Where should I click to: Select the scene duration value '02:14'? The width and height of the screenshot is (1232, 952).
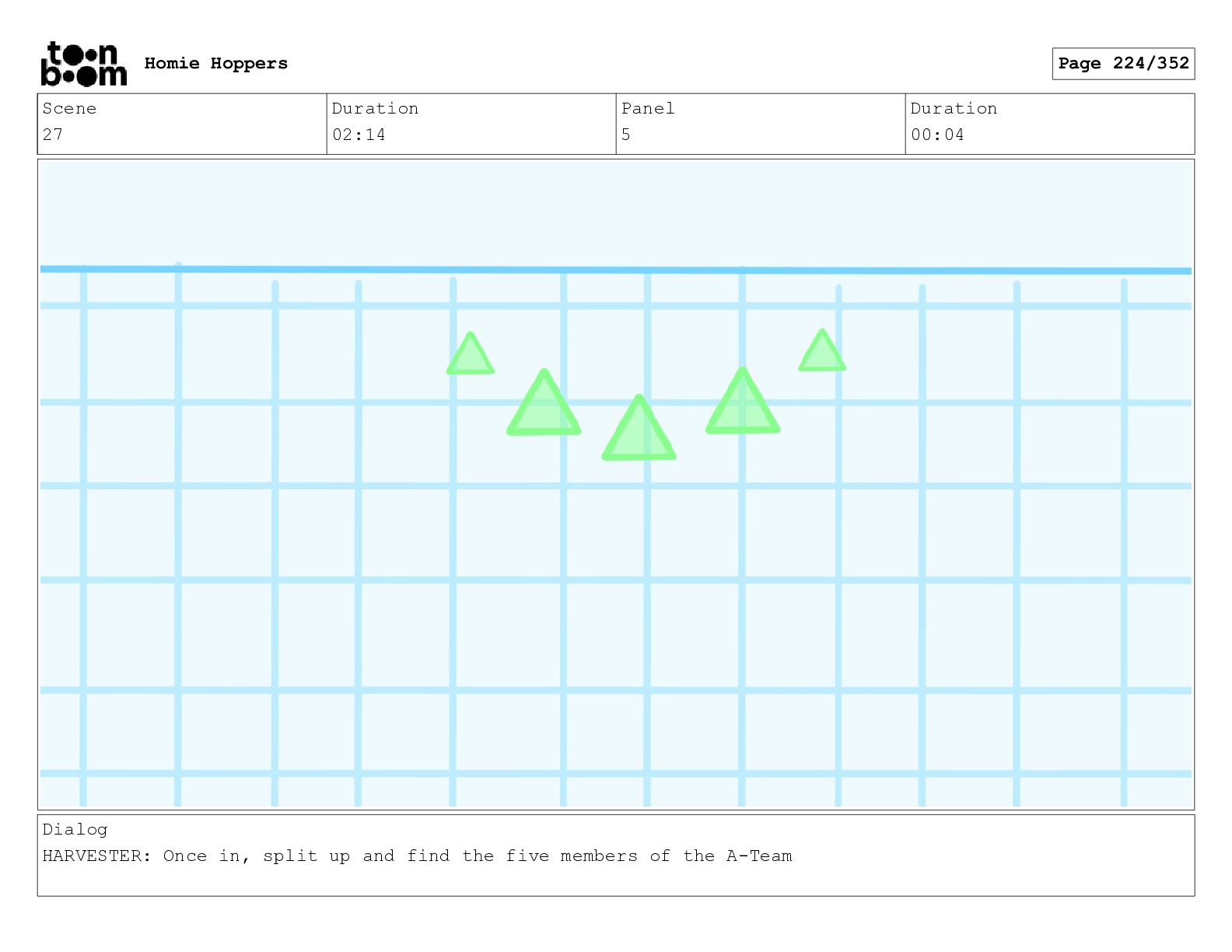(359, 135)
